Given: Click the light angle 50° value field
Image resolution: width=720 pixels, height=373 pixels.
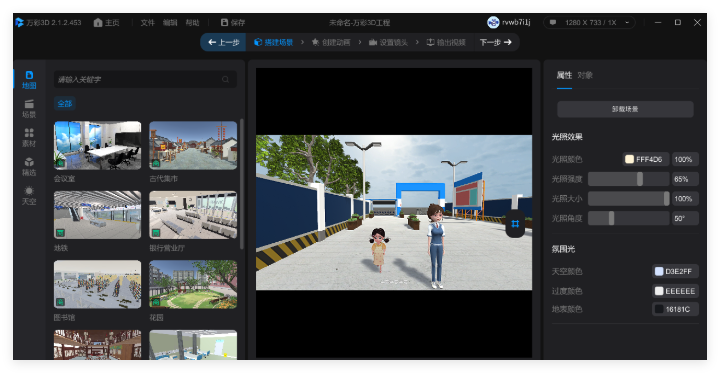Looking at the screenshot, I should 685,218.
